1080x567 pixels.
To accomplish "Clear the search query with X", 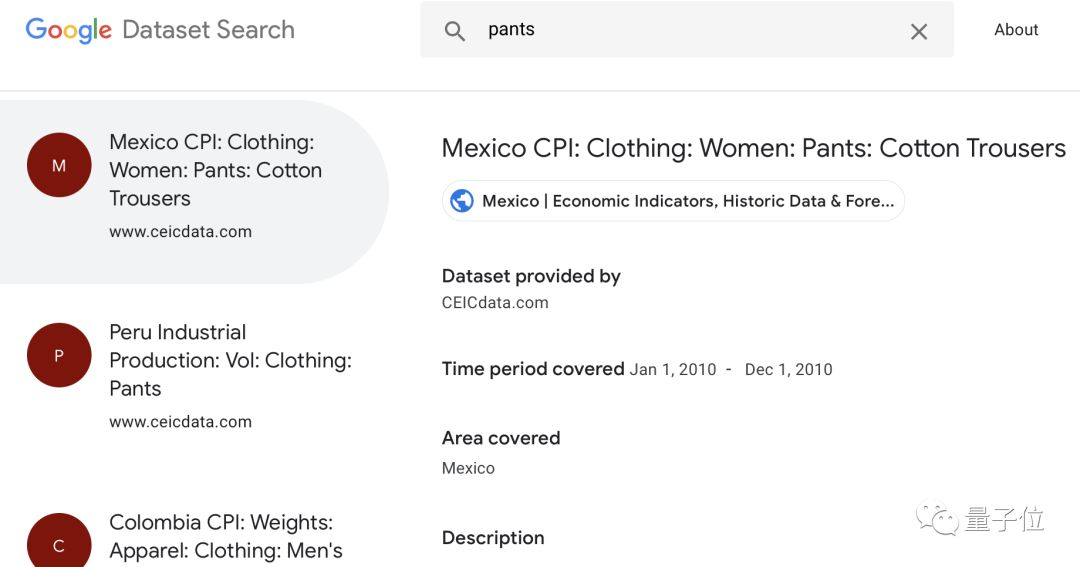I will point(919,31).
